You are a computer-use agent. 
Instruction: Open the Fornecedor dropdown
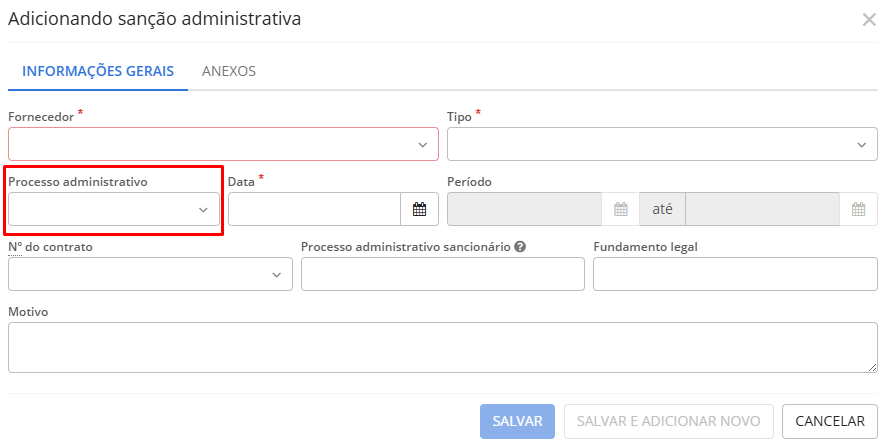223,144
